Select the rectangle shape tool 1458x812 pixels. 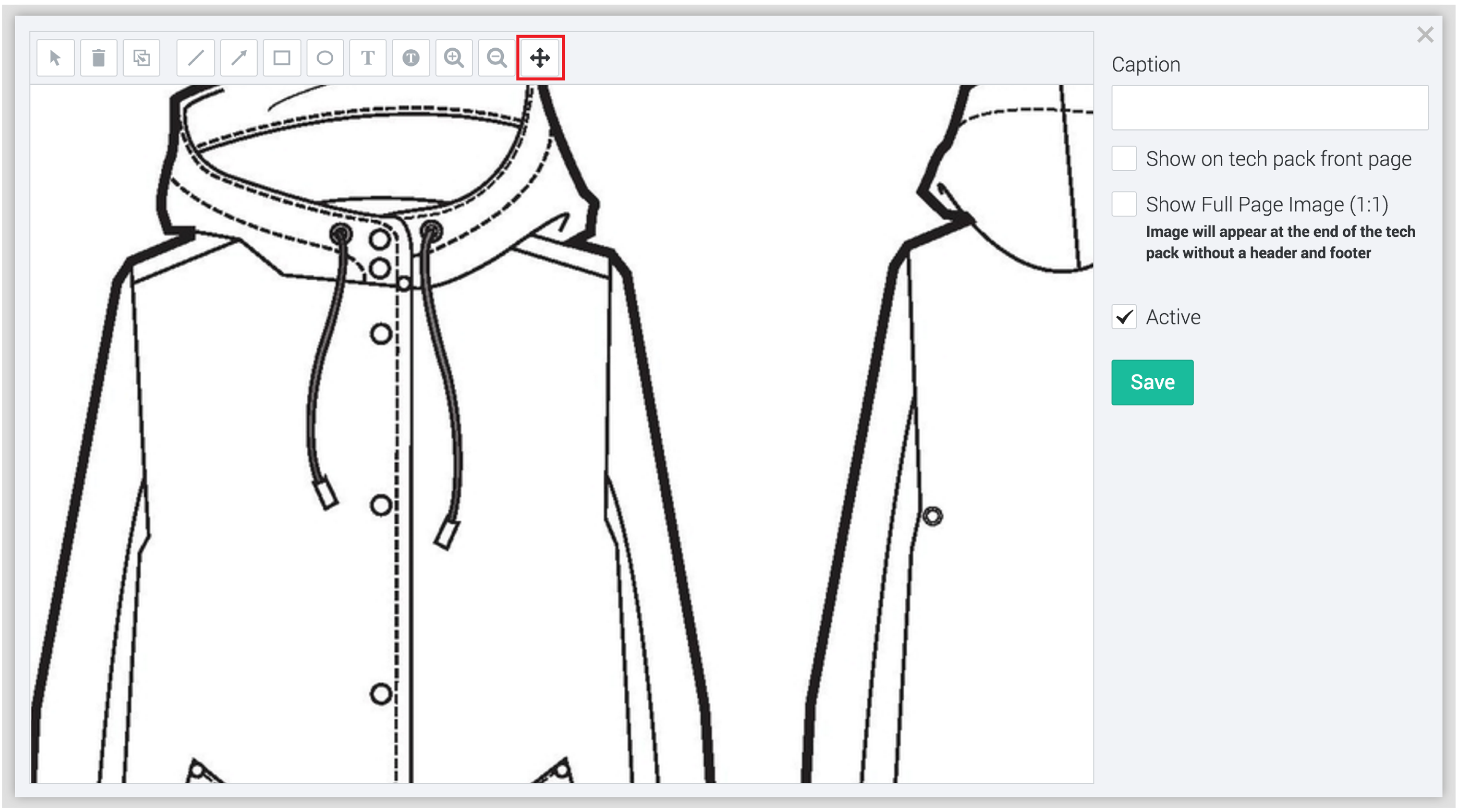pos(282,57)
